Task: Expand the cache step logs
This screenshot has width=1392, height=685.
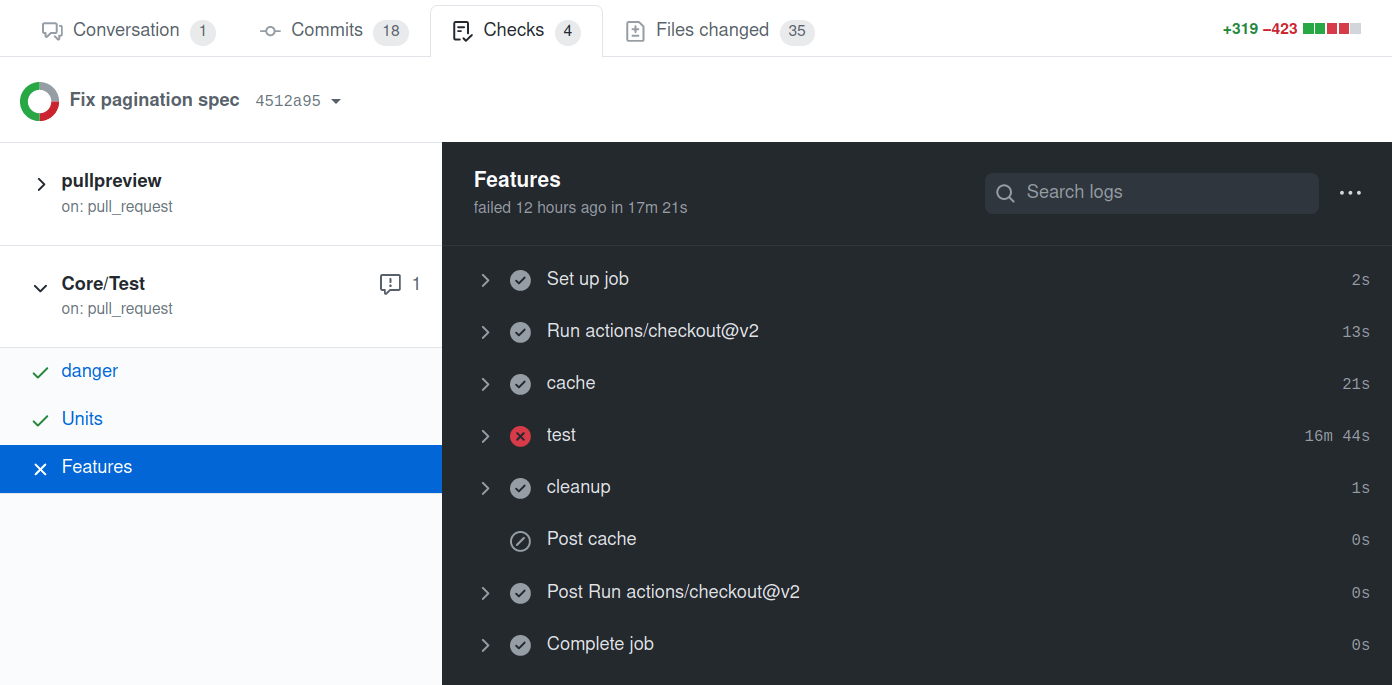Action: pos(485,384)
